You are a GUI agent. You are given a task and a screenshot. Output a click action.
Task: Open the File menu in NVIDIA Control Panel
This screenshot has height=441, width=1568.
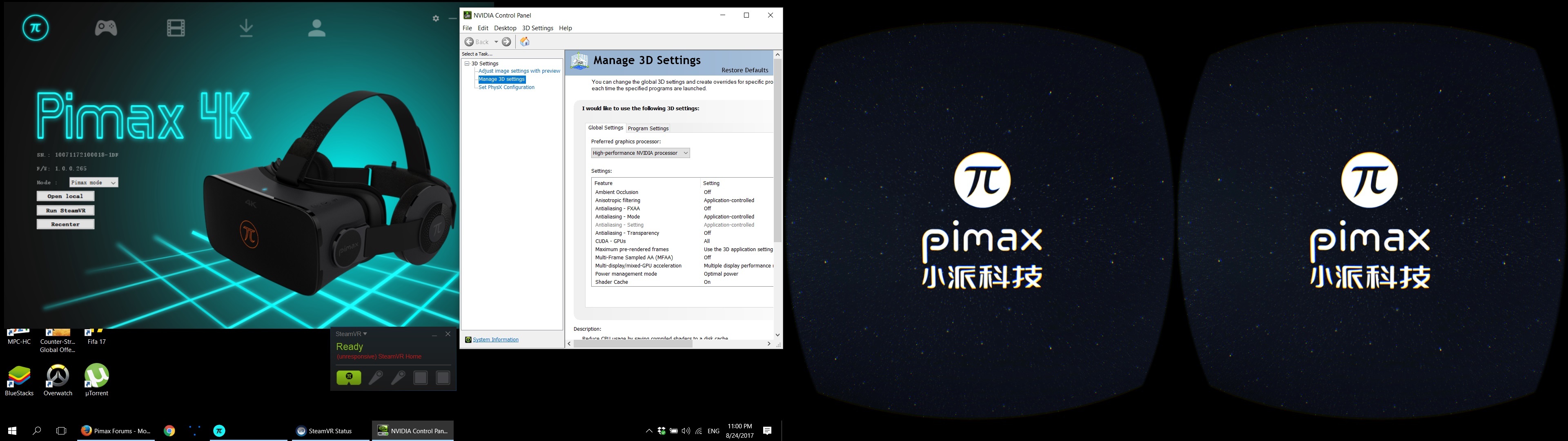[x=467, y=28]
